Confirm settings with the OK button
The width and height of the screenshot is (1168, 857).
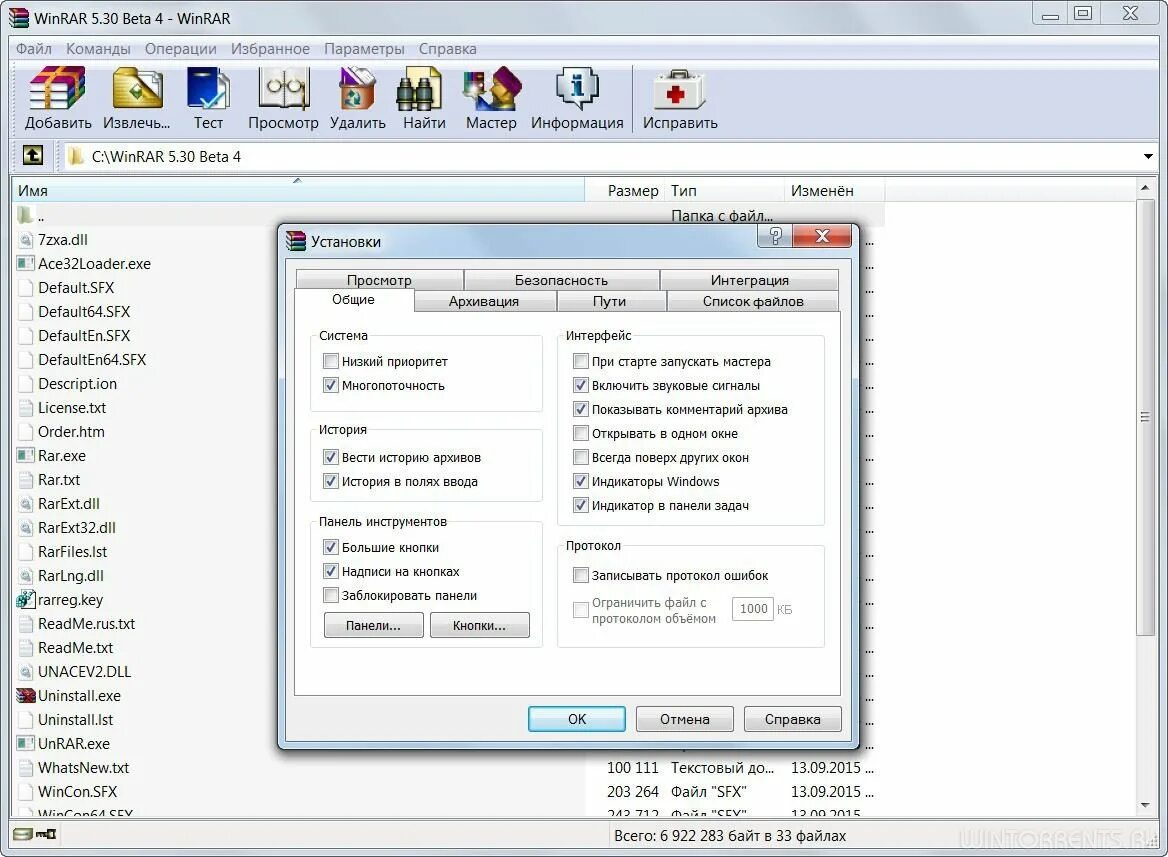(577, 719)
